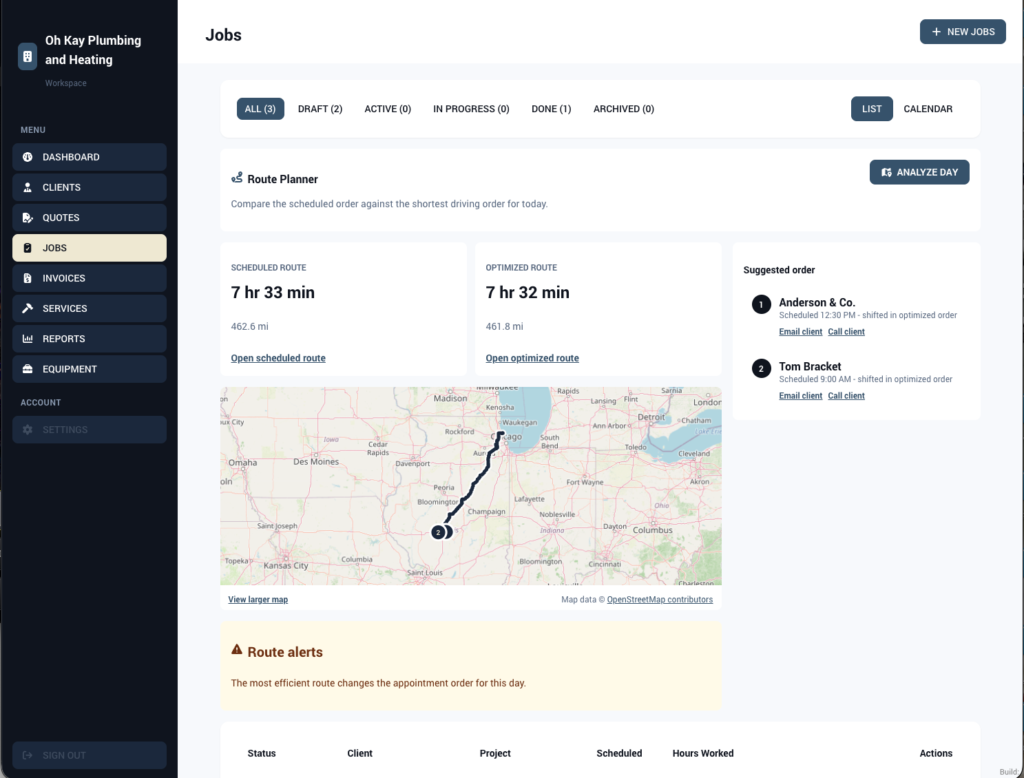
Task: Filter jobs by ALL (3) tab
Action: pos(260,109)
